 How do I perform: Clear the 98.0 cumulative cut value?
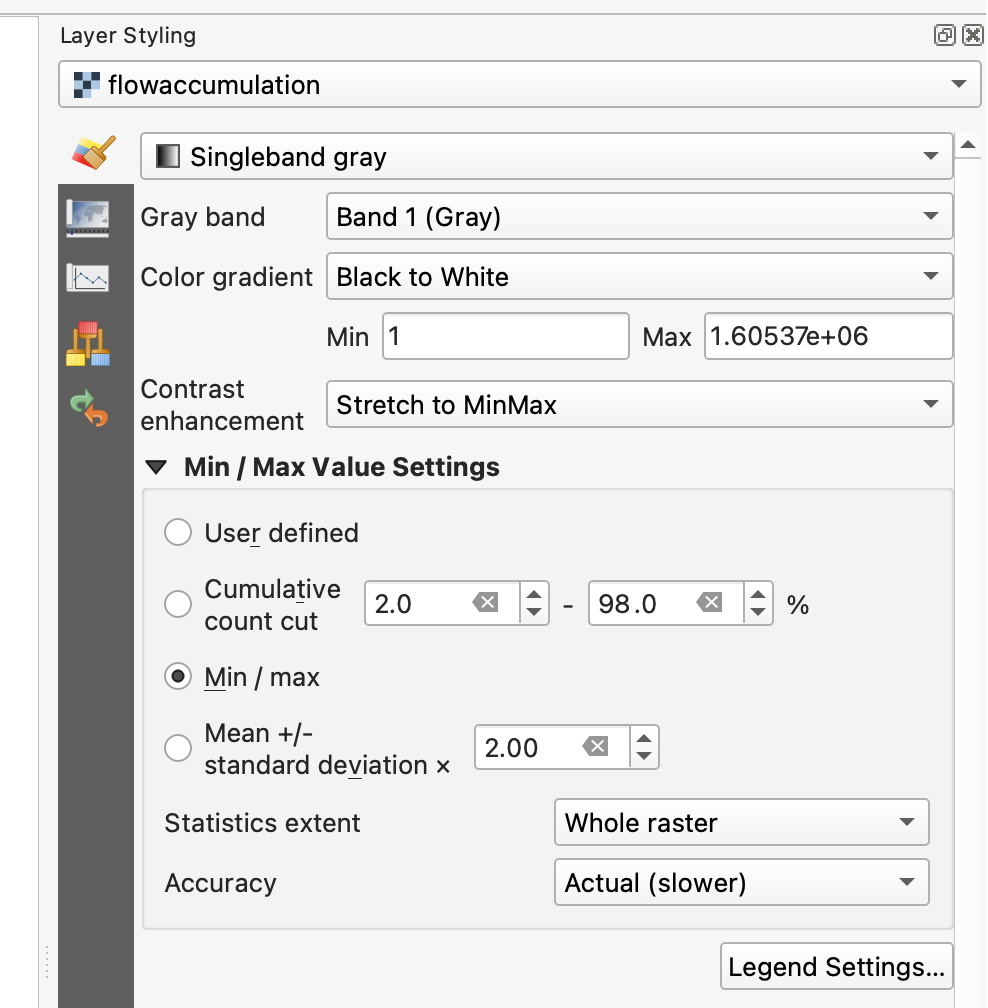709,603
